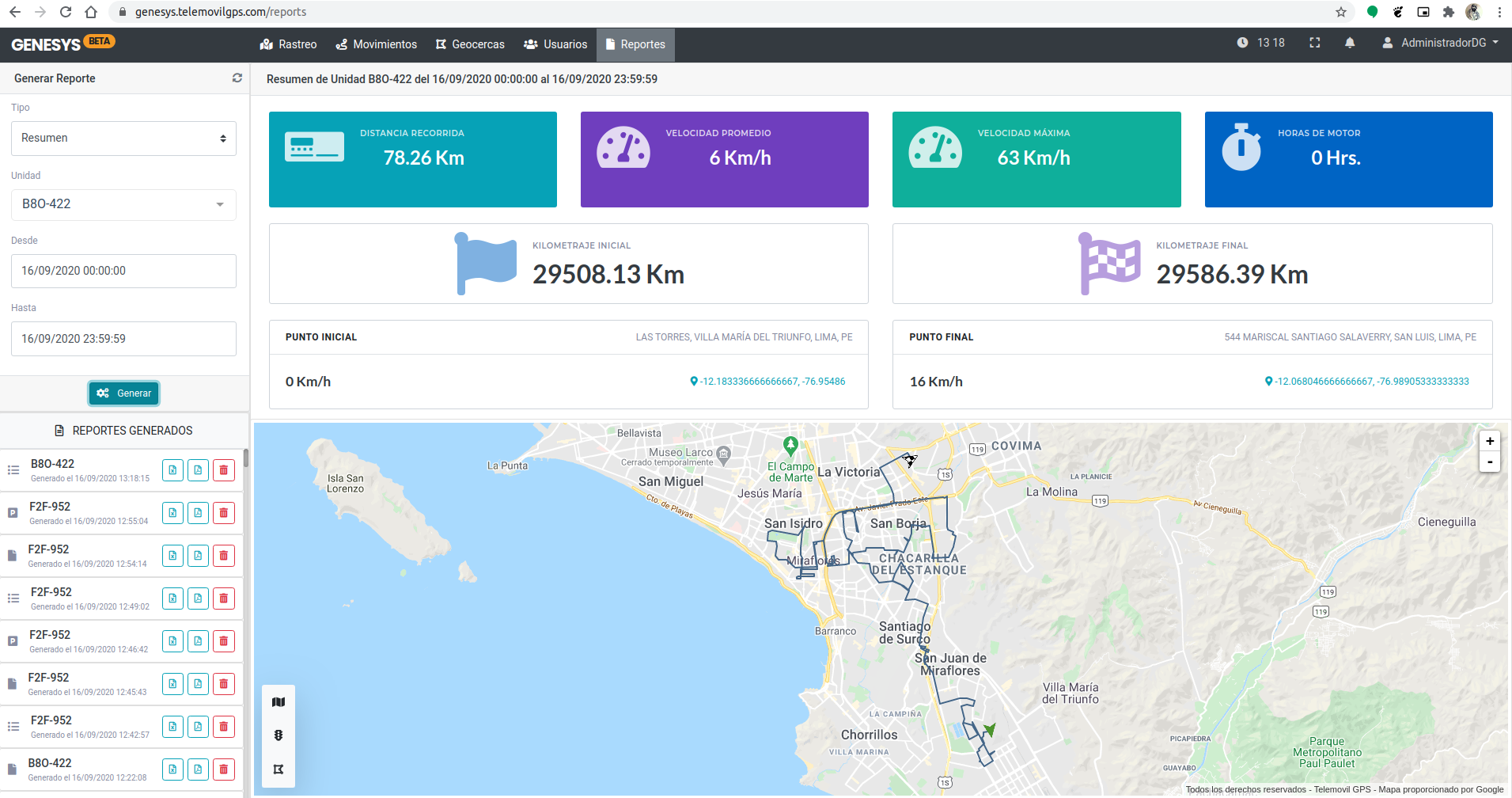Screen dimensions: 1512x798
Task: Export Excel for F2F-952 report generated 12:42:57
Action: (172, 727)
